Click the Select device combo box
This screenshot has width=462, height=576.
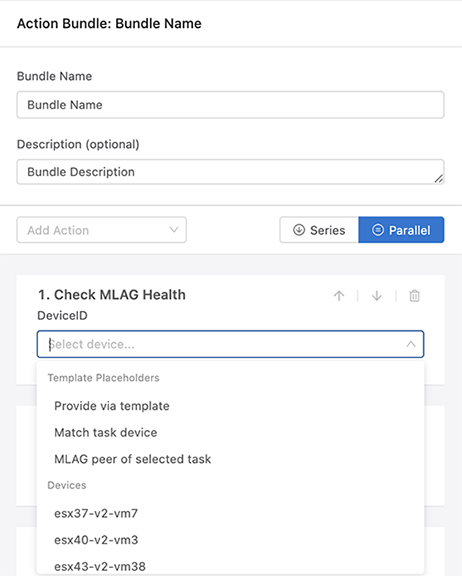(230, 344)
